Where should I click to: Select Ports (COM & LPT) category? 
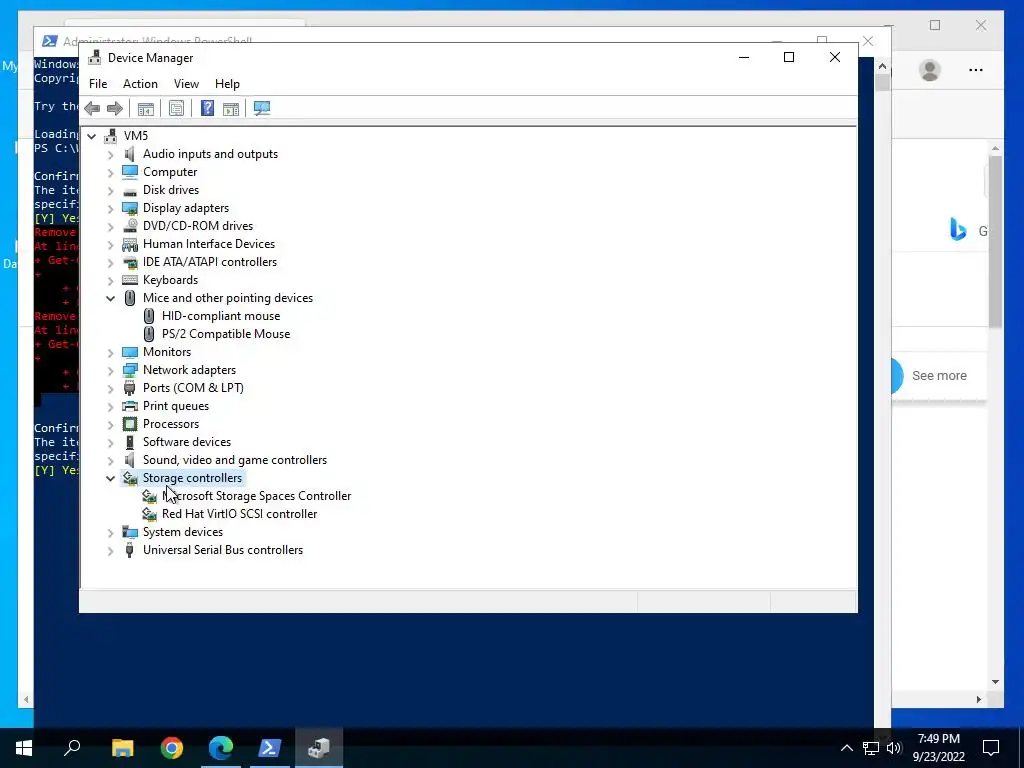tap(193, 388)
